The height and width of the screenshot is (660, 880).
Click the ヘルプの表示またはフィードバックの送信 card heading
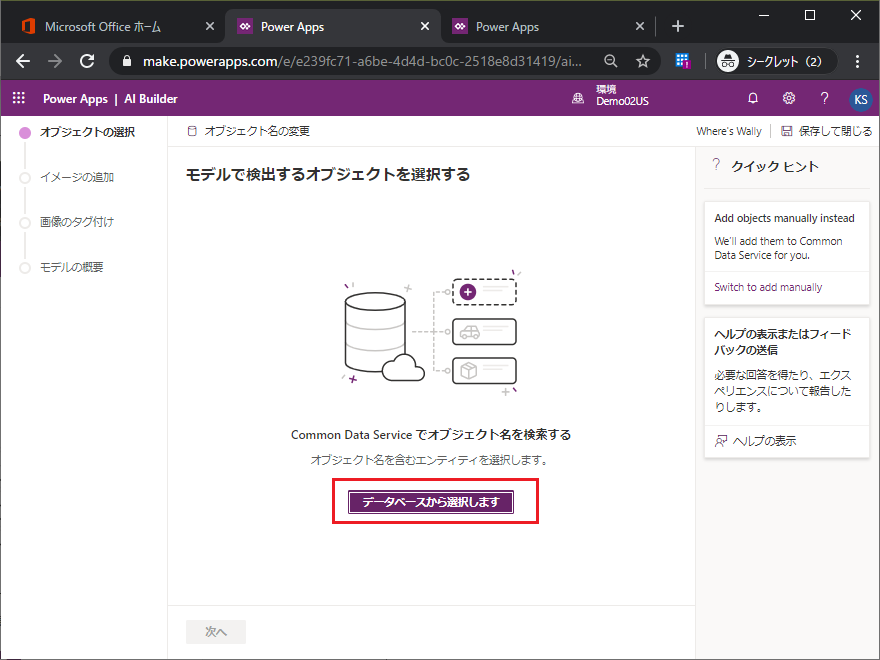(782, 342)
